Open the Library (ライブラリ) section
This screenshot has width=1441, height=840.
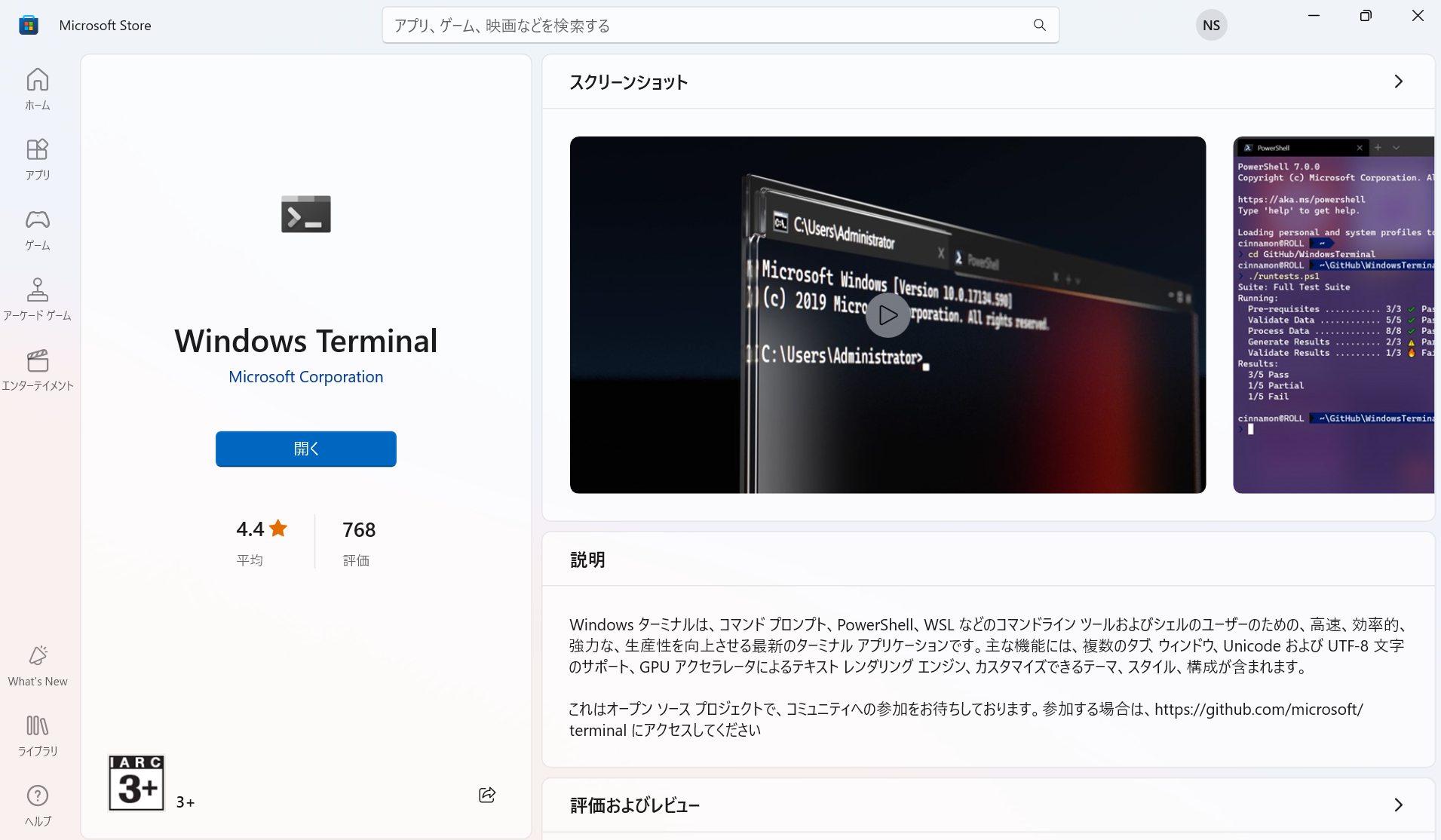(x=38, y=736)
